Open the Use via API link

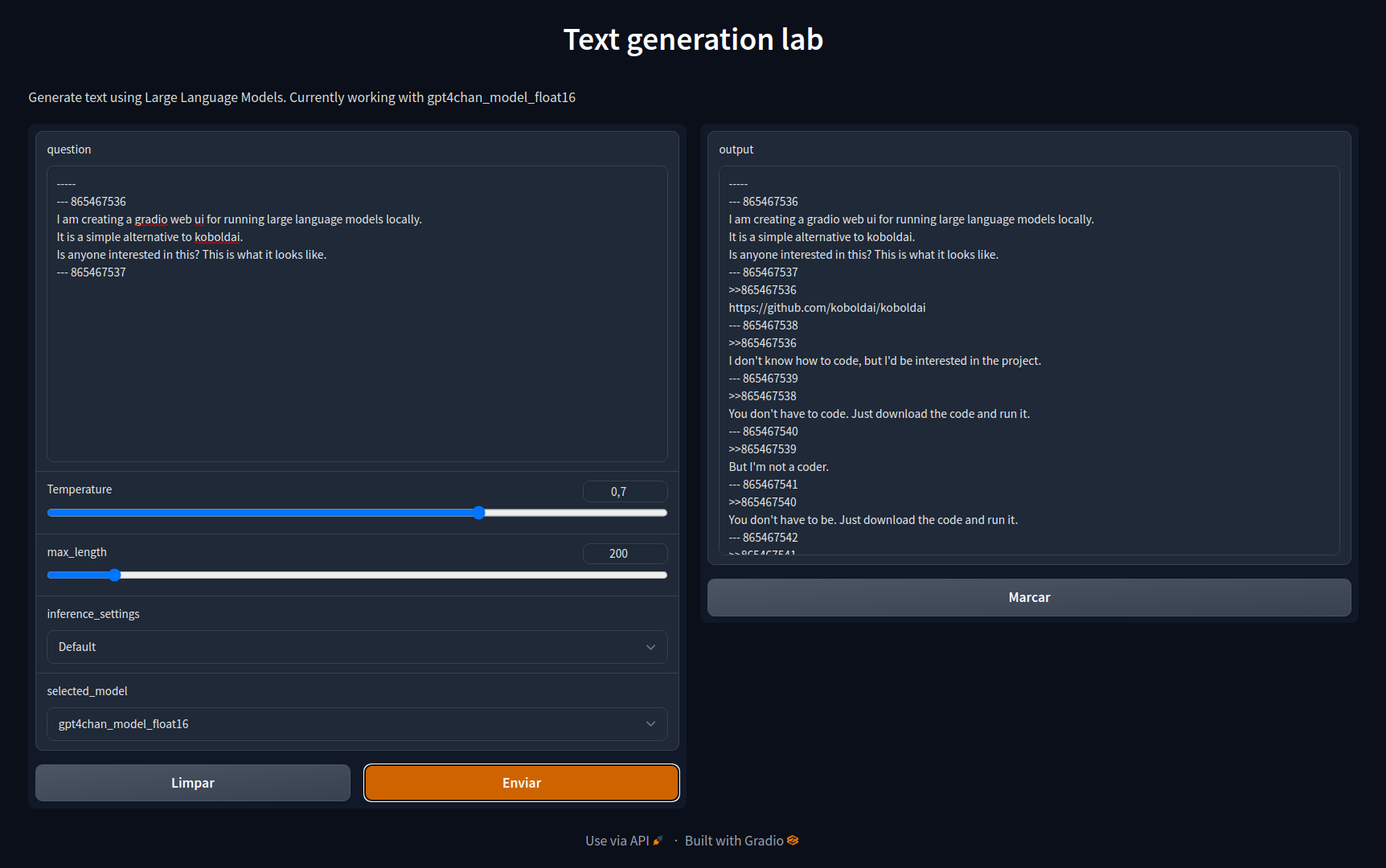(x=617, y=841)
